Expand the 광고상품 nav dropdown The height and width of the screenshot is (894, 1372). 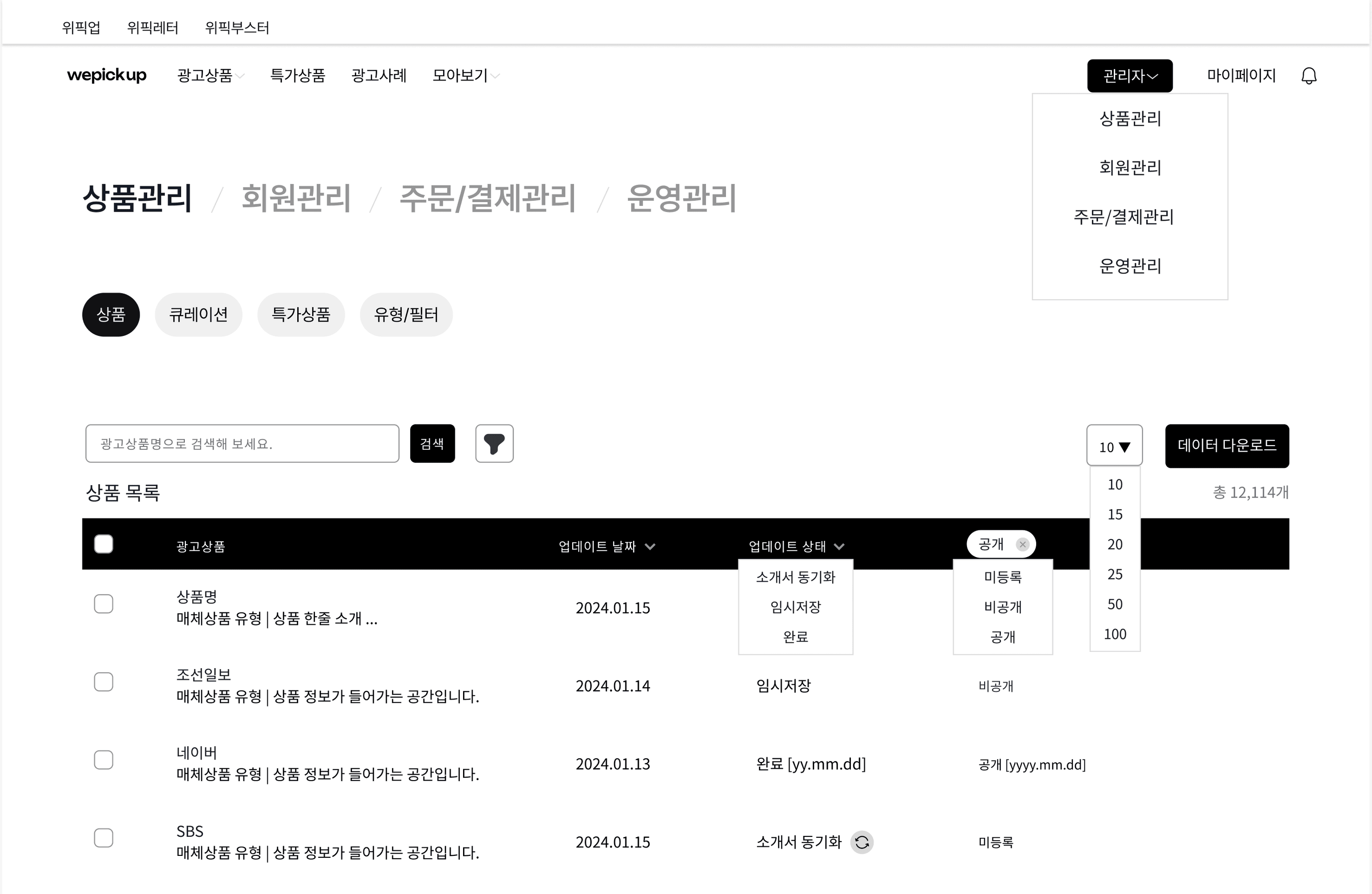[211, 76]
